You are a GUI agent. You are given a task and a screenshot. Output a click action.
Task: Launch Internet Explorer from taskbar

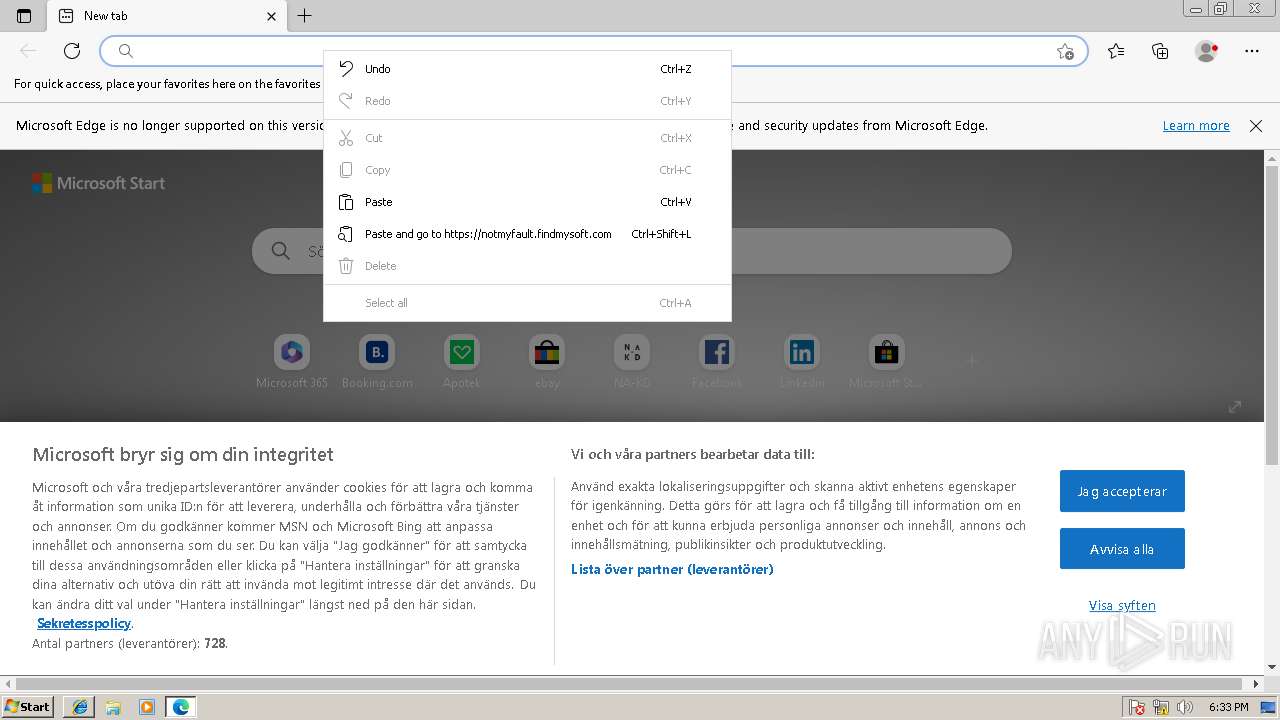[79, 706]
